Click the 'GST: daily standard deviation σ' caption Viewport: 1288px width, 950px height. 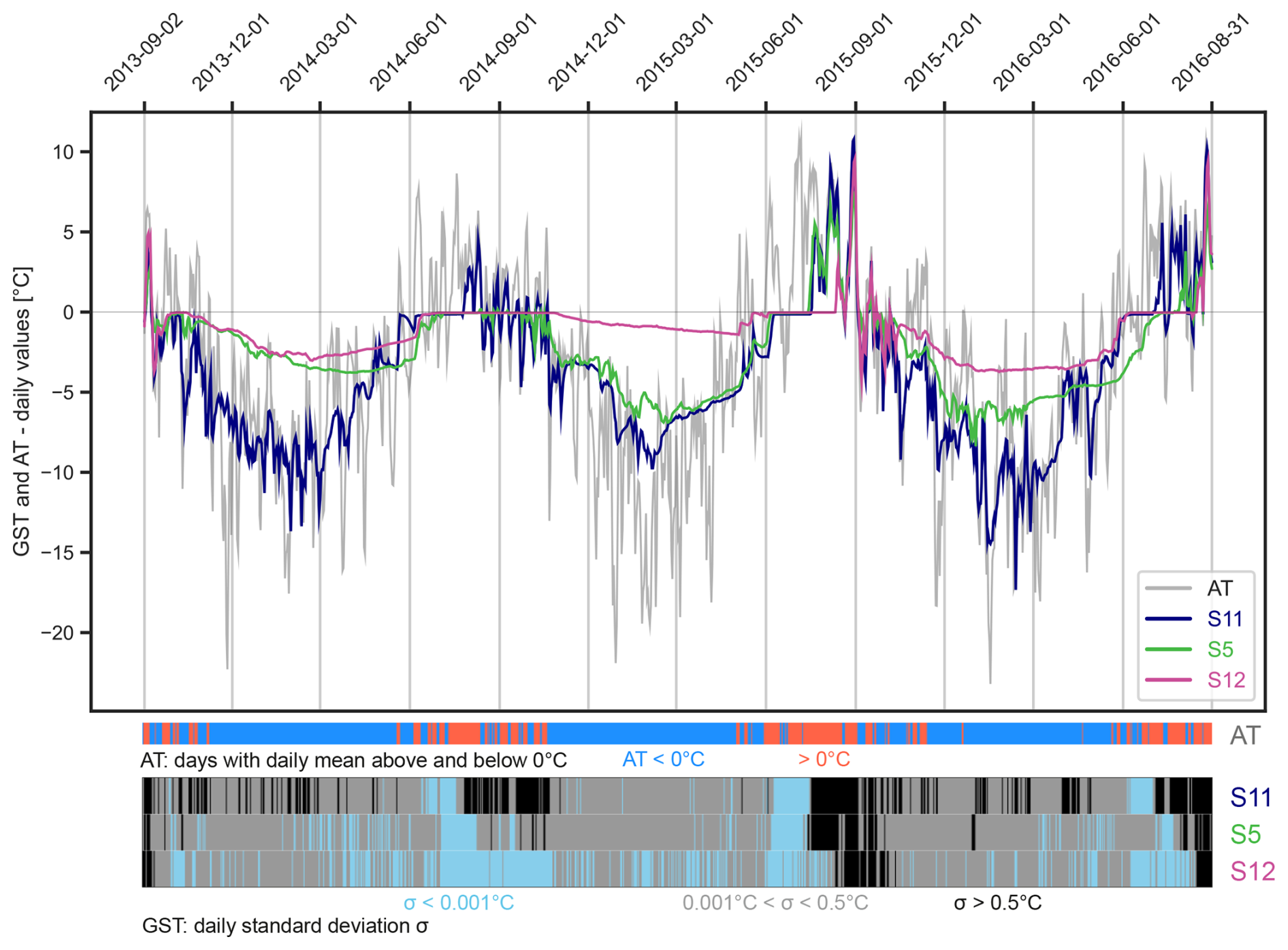[285, 926]
